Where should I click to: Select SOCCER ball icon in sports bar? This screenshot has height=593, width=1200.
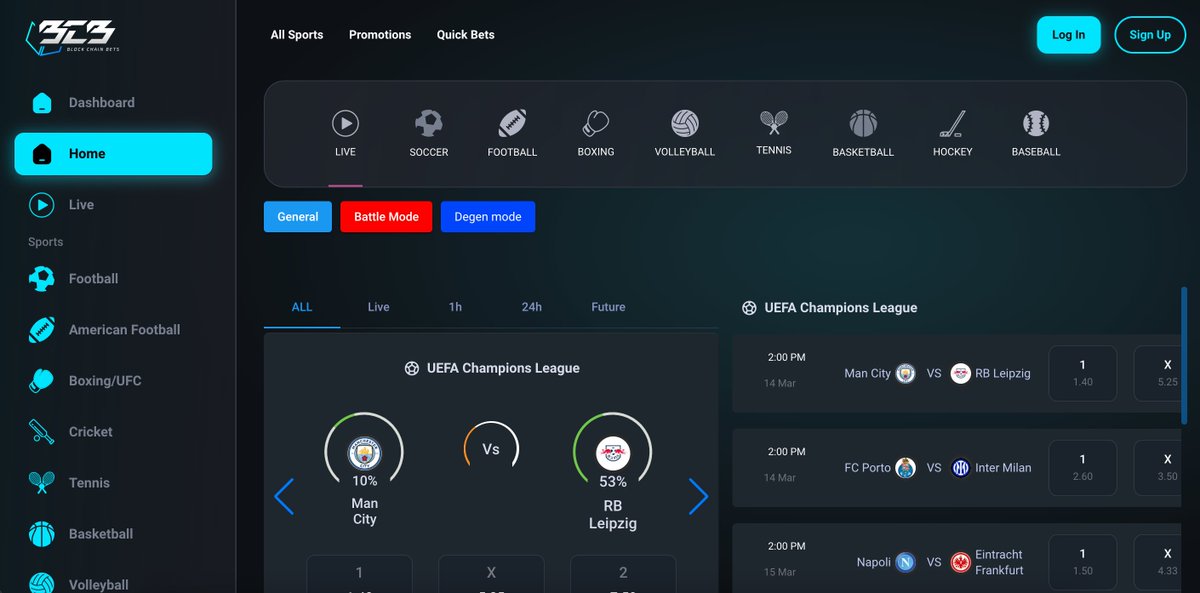[x=429, y=124]
